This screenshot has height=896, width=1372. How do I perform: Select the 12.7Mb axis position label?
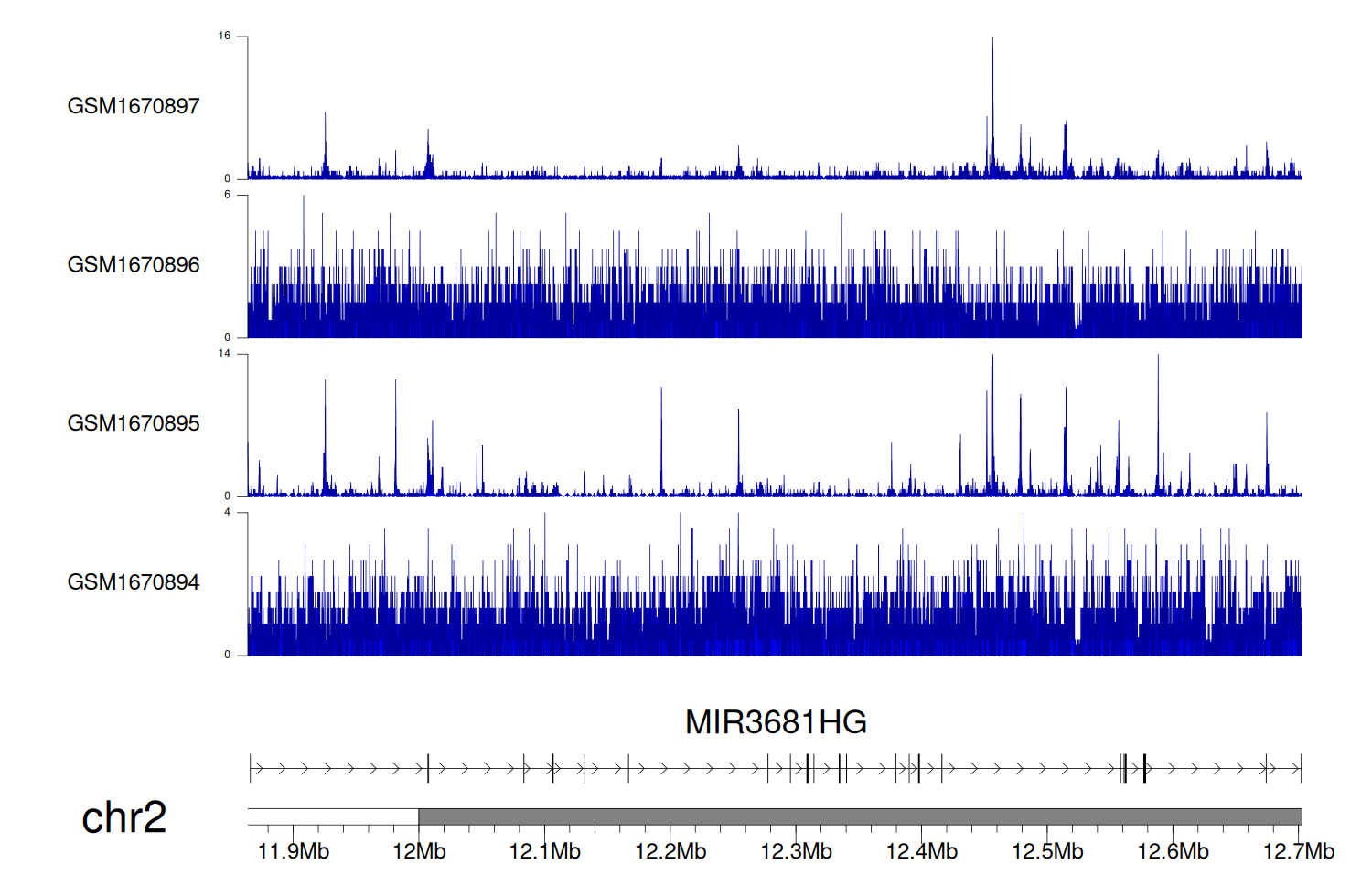click(1298, 852)
